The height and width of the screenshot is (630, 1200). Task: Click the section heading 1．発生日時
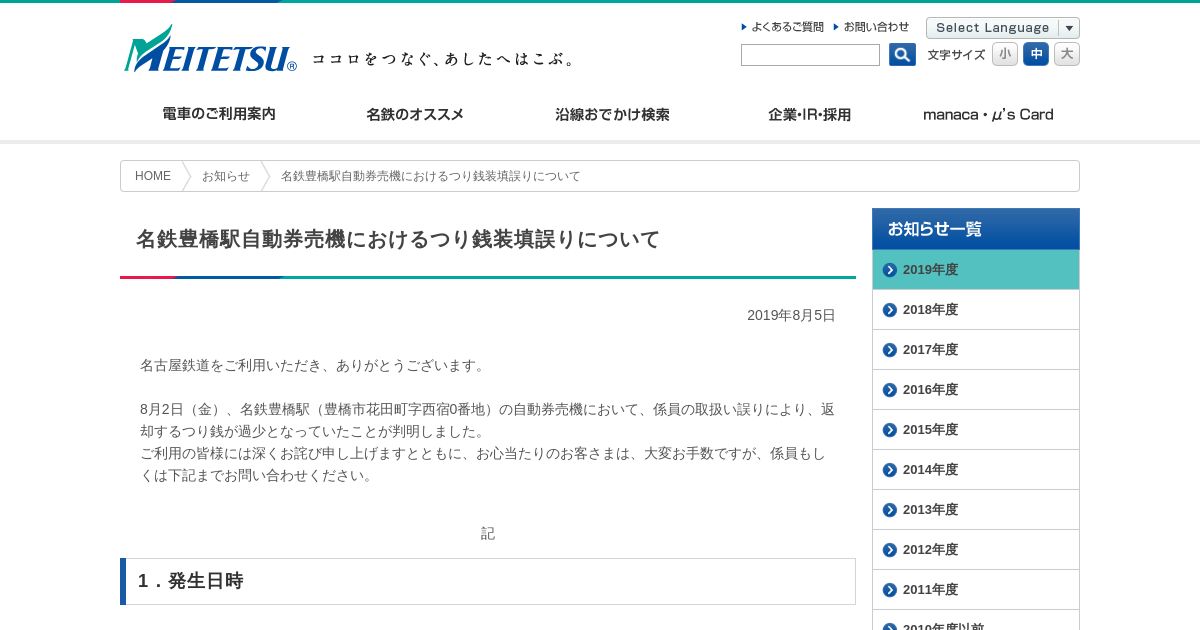tap(191, 581)
